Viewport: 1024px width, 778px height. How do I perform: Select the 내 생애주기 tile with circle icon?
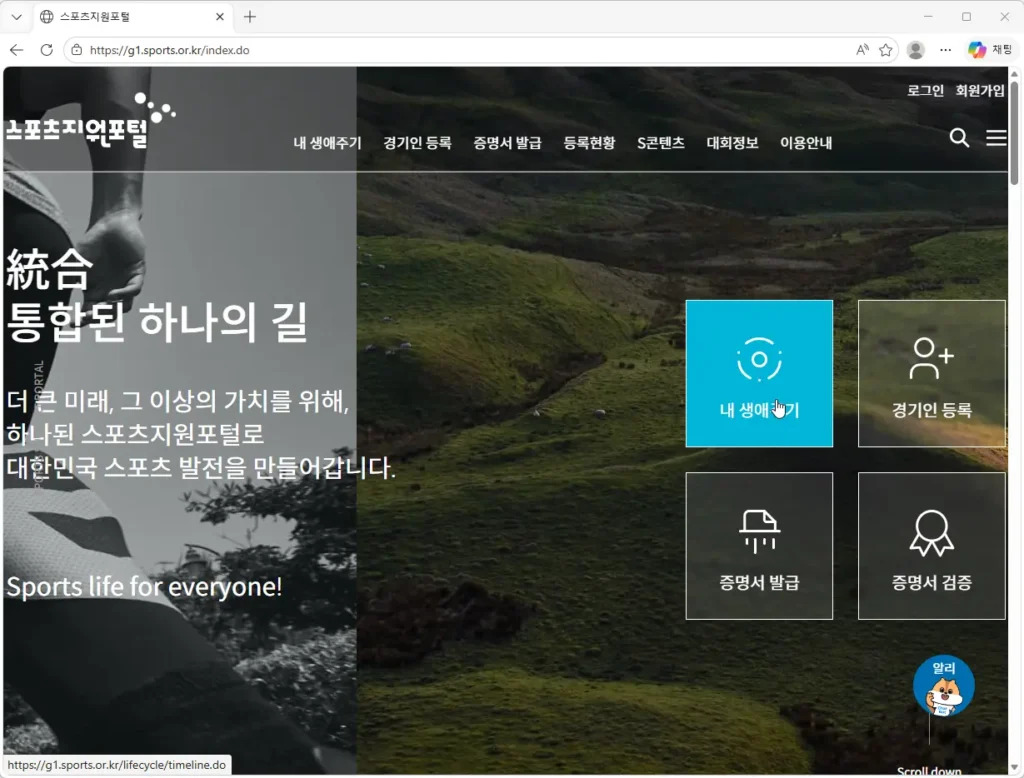coord(759,373)
